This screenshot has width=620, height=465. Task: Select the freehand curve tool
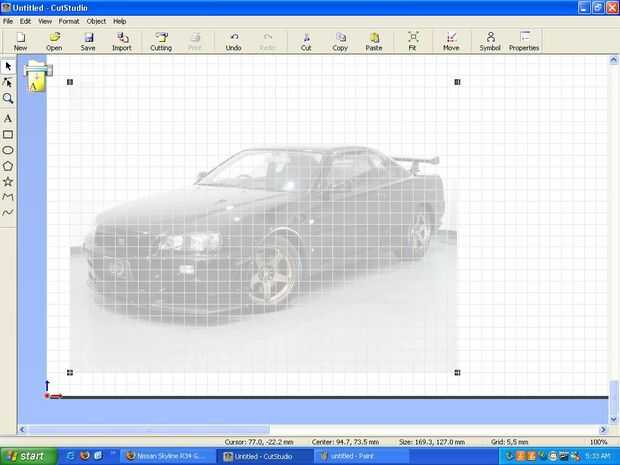pos(8,213)
